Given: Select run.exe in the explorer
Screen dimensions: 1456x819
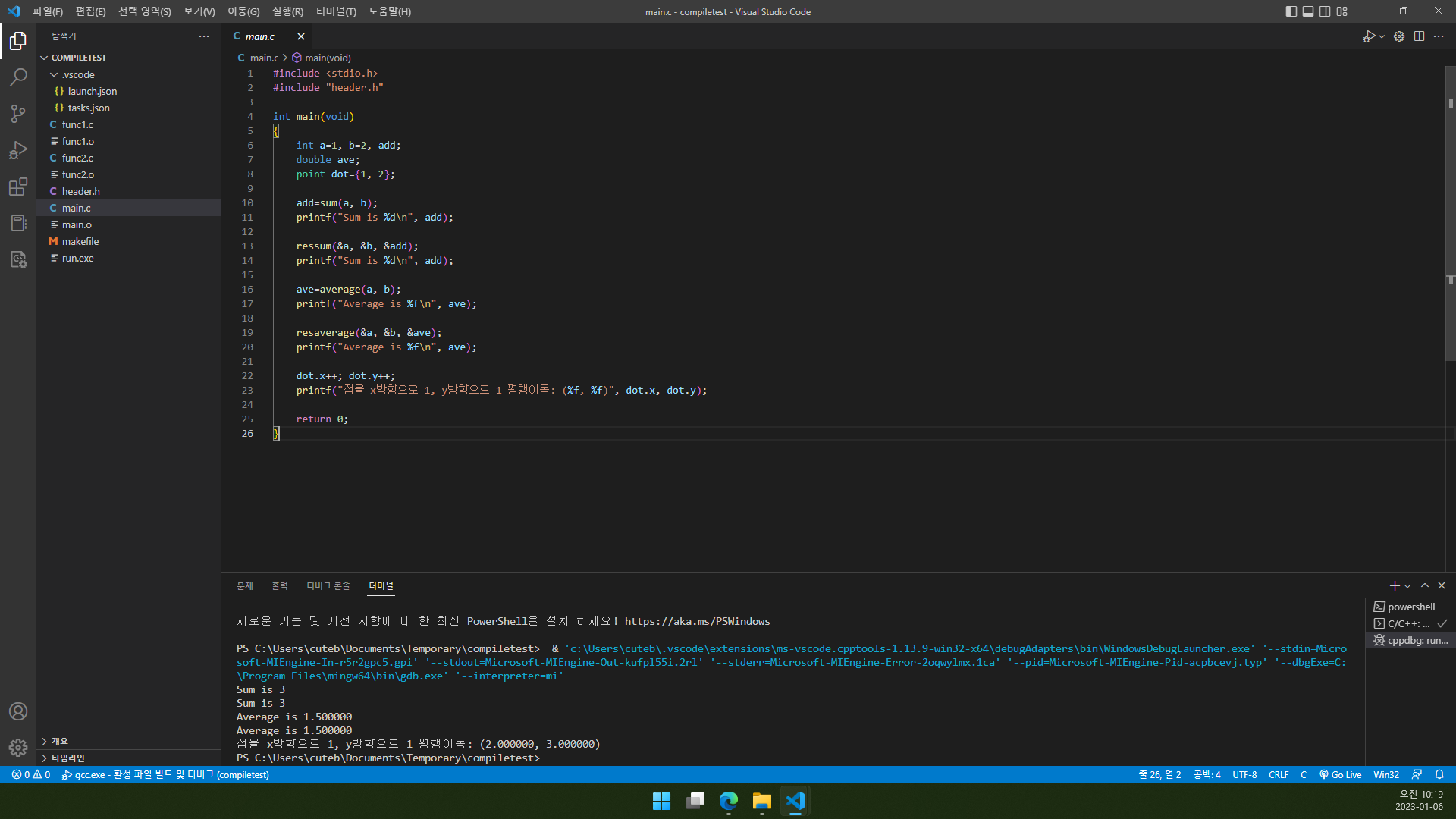Looking at the screenshot, I should 129,258.
